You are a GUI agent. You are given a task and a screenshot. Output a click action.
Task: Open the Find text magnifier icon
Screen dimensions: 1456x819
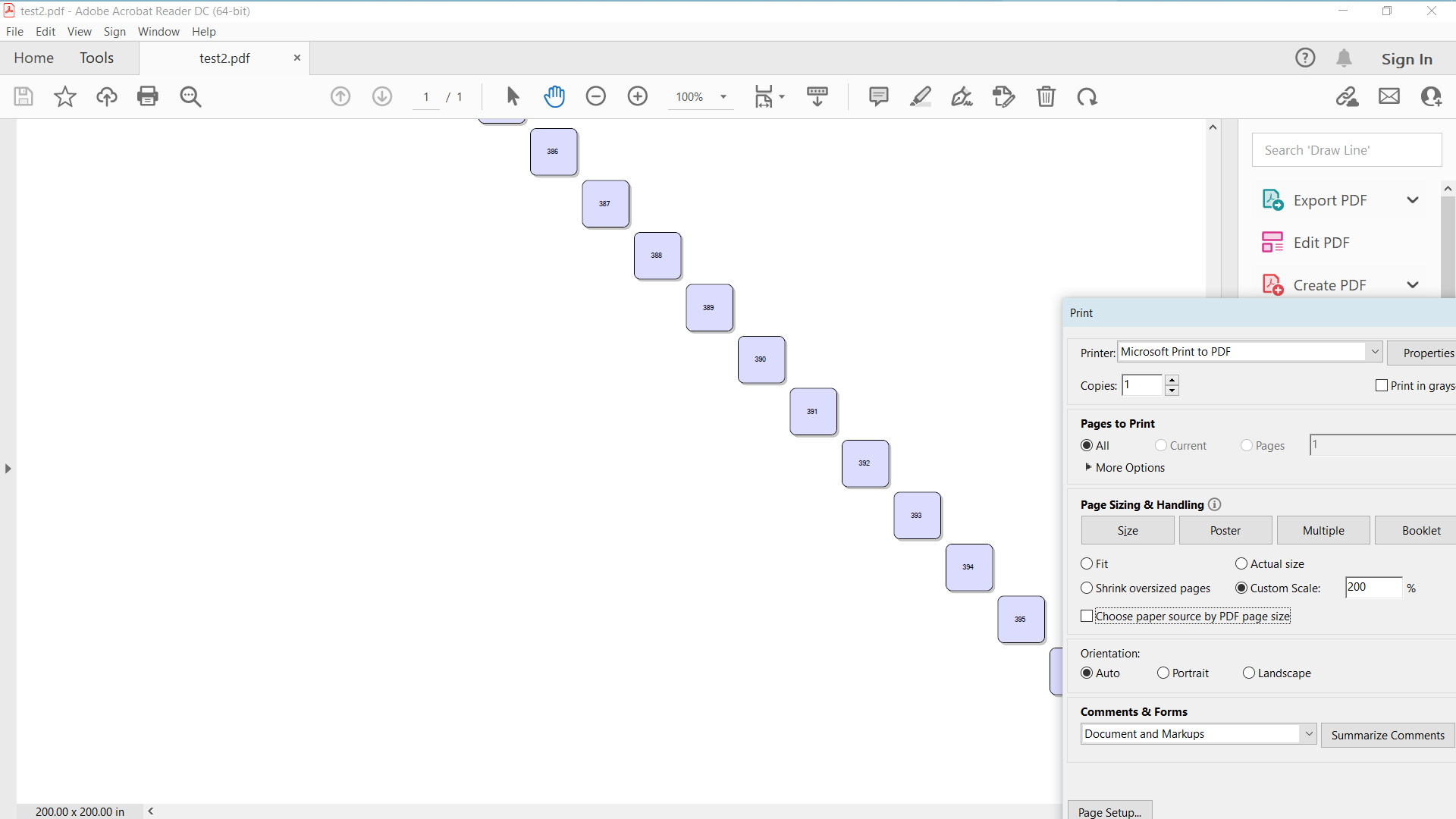pyautogui.click(x=190, y=96)
